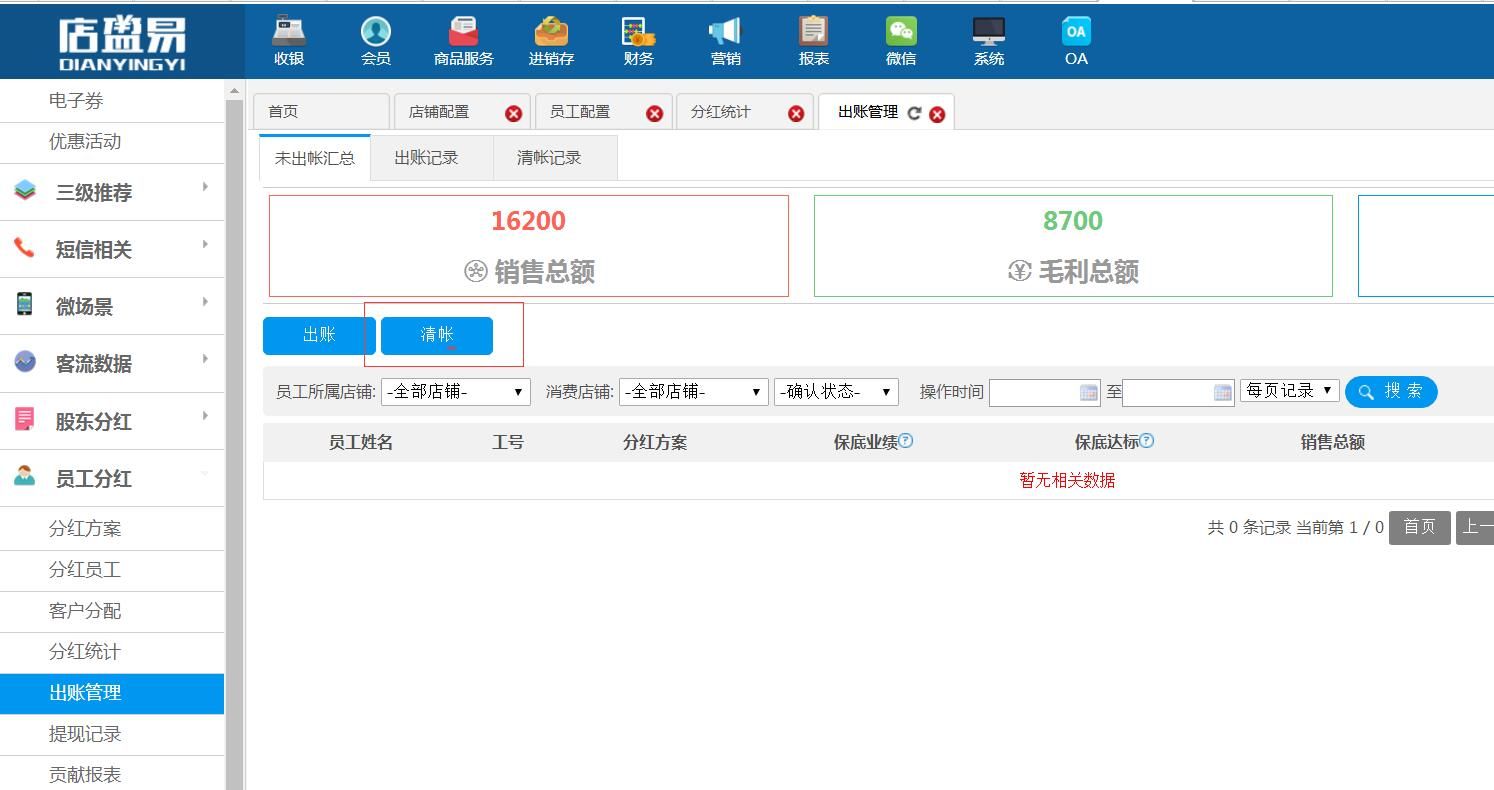The width and height of the screenshot is (1494, 790).
Task: Open the 报表 reports module
Action: (x=814, y=41)
